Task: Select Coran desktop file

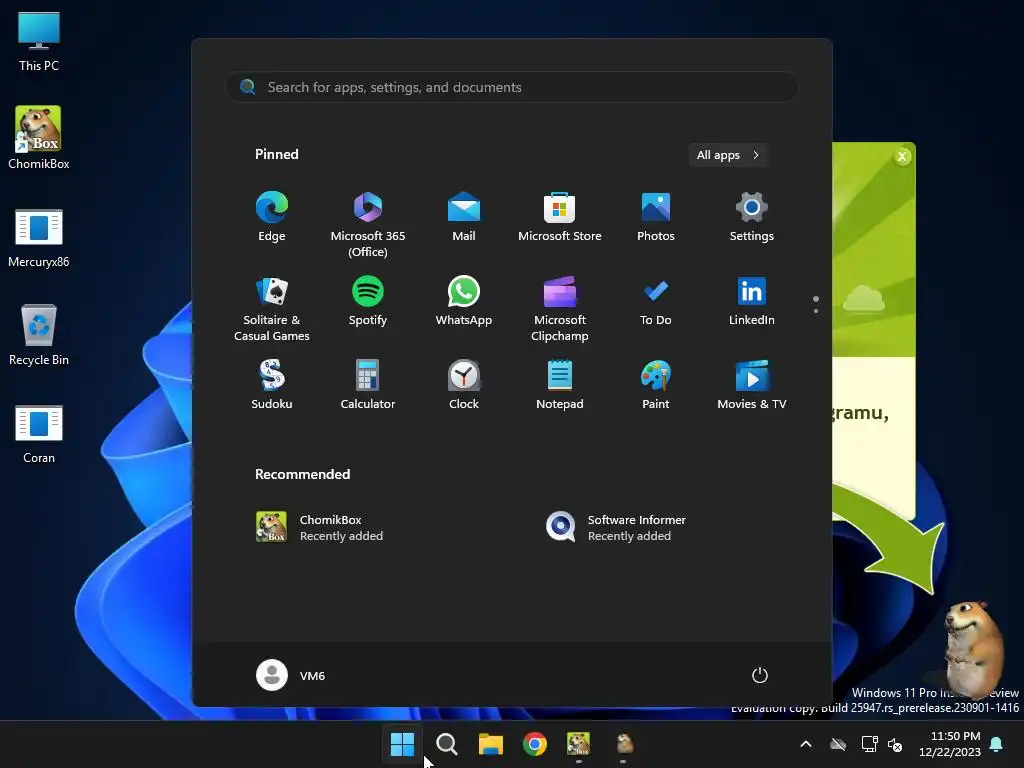Action: click(39, 434)
